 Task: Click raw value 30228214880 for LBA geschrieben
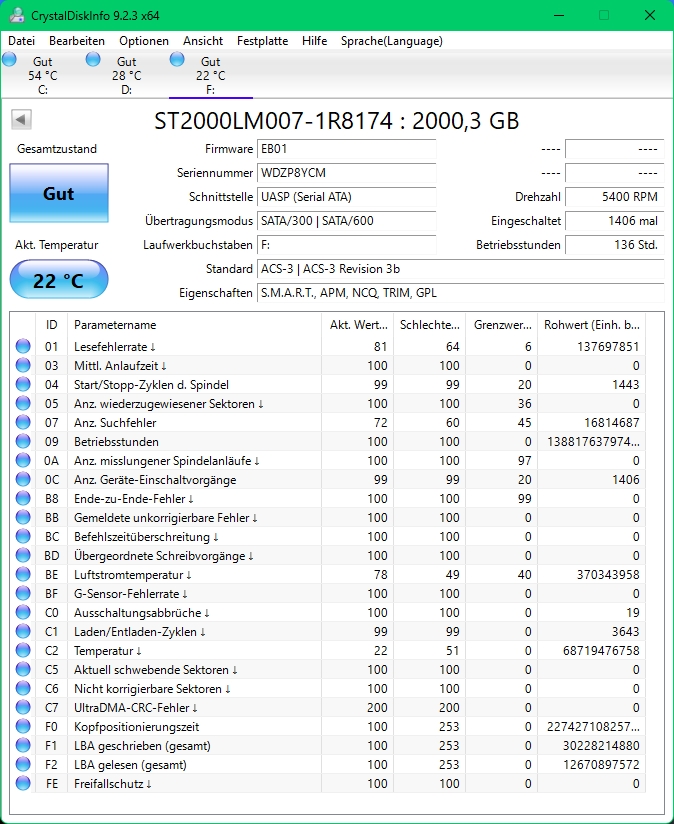click(x=601, y=746)
